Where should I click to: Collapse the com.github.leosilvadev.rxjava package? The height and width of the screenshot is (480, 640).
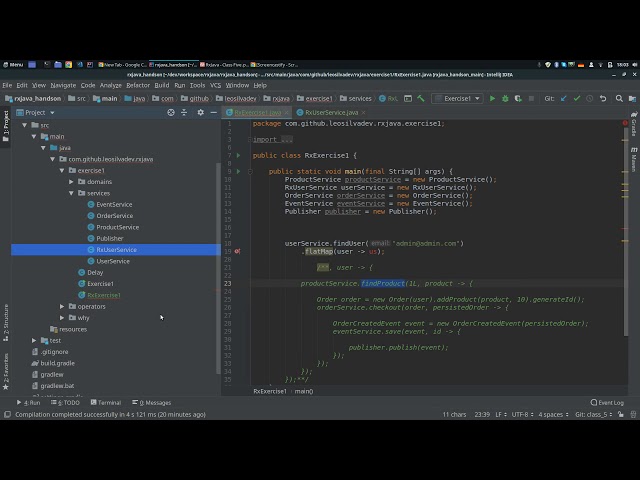pos(53,159)
